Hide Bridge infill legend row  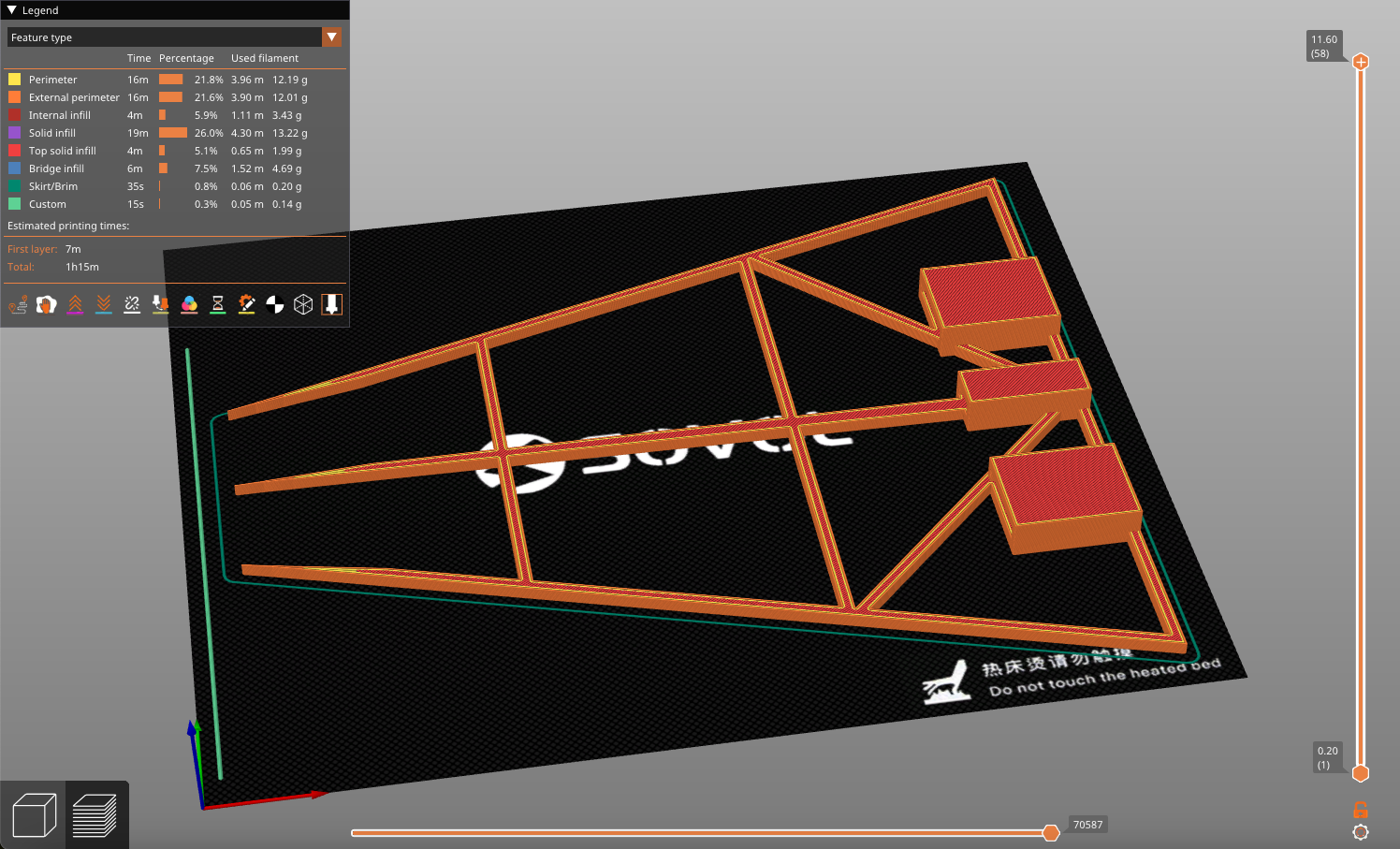point(176,168)
